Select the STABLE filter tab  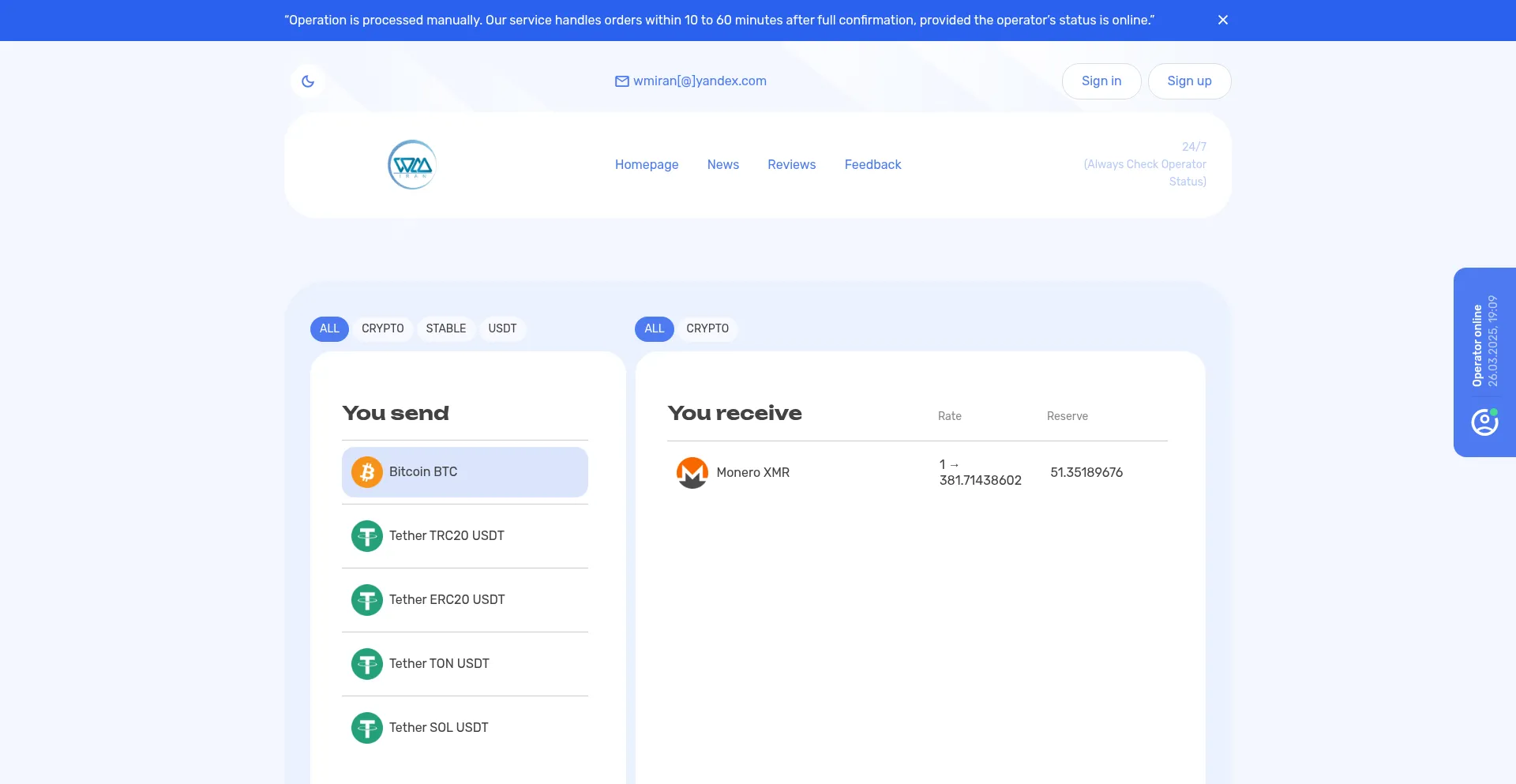pos(446,328)
